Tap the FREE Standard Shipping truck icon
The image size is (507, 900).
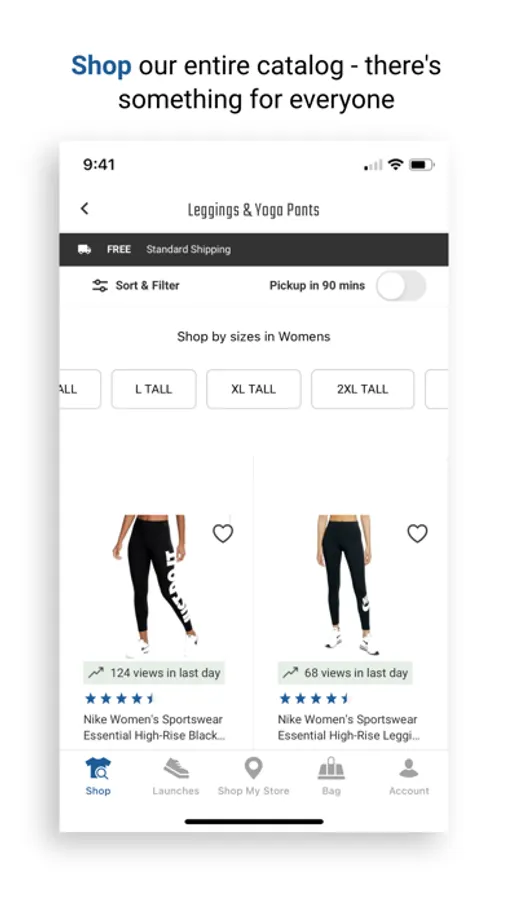pos(84,249)
